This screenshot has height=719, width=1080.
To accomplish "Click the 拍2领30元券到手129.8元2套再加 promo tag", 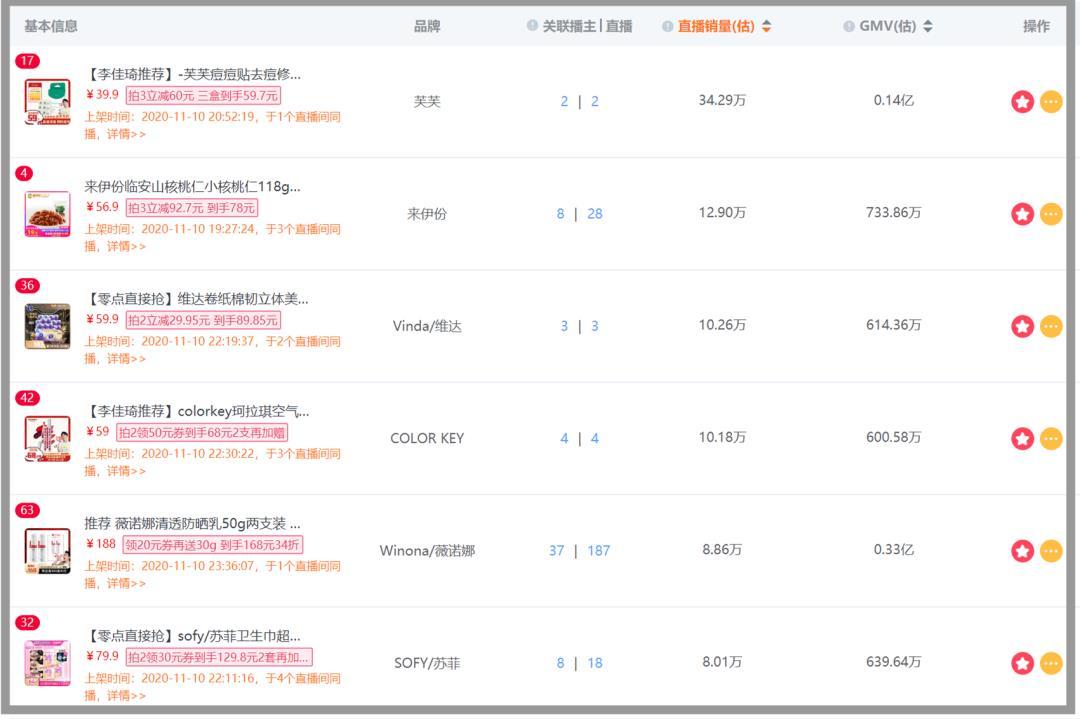I will coord(219,657).
